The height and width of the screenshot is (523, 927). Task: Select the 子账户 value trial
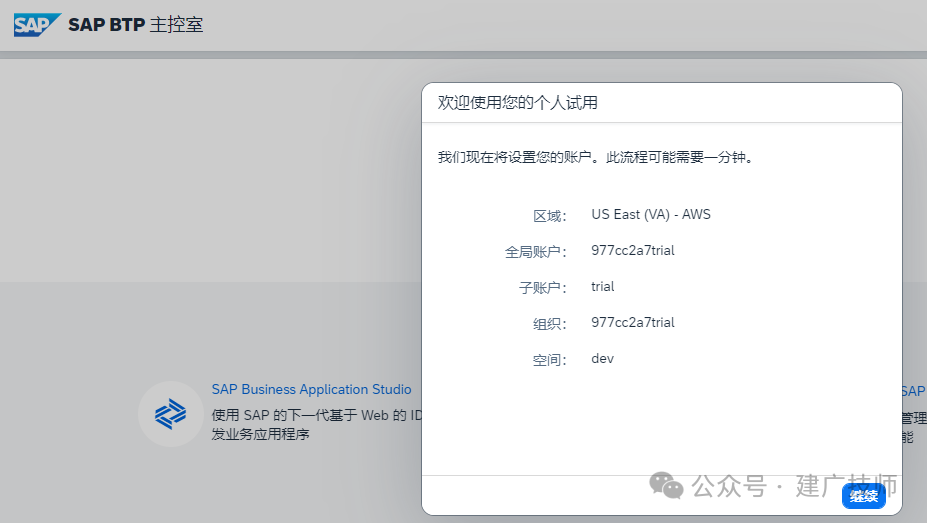tap(602, 287)
